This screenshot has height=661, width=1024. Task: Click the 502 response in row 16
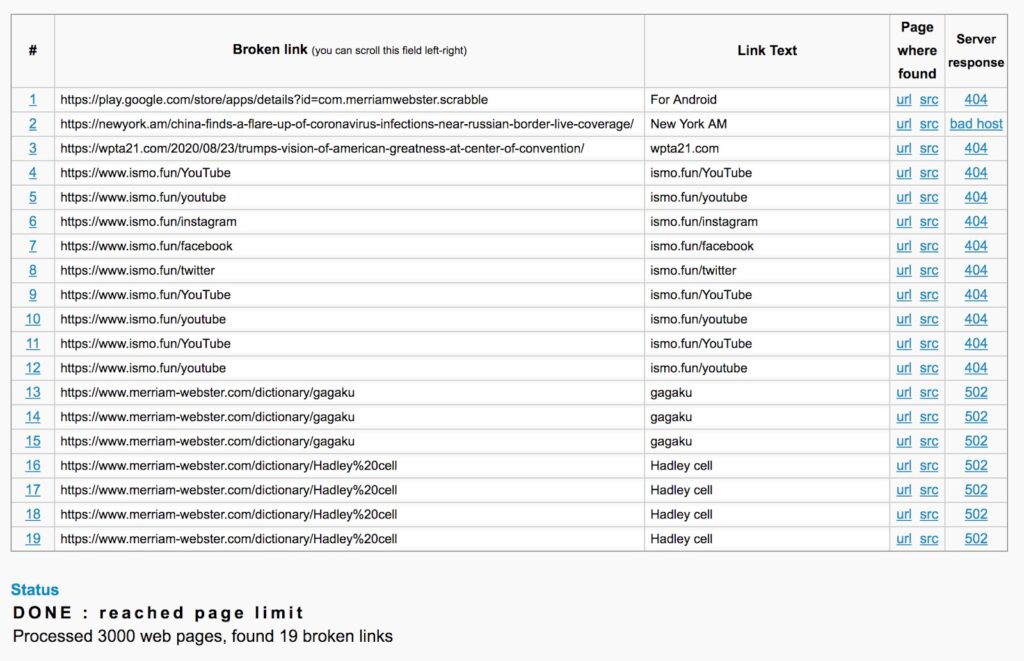click(976, 466)
